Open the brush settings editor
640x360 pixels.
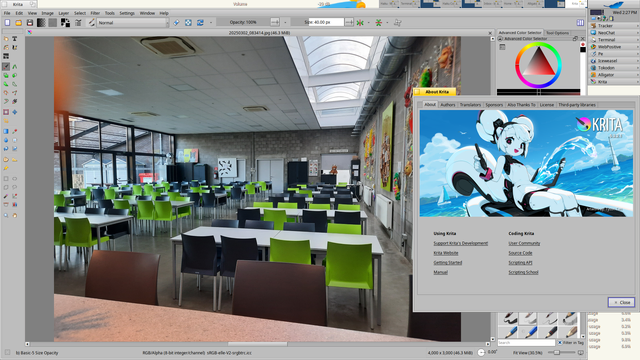pyautogui.click(x=78, y=23)
